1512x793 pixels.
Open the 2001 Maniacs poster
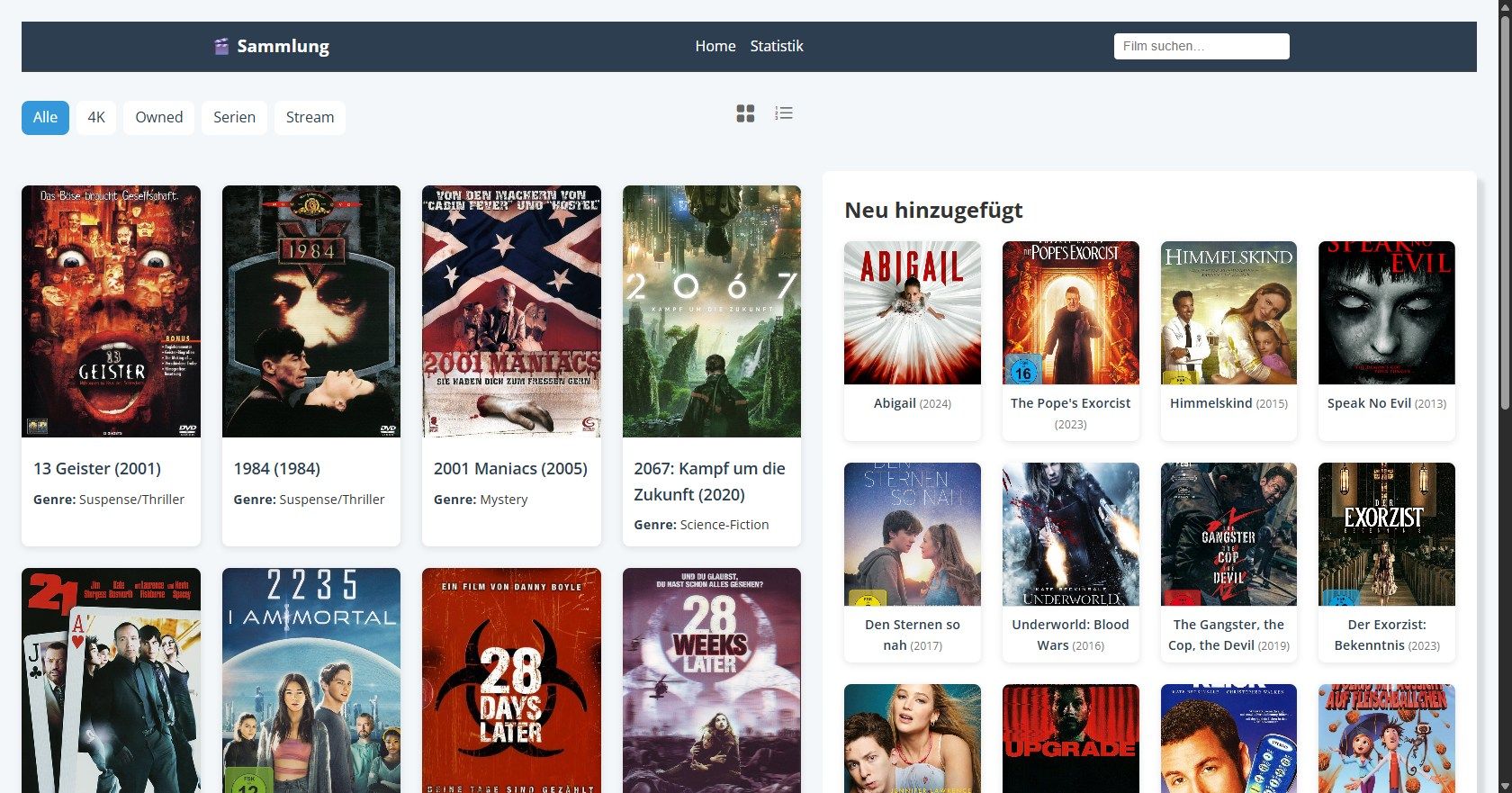point(511,311)
